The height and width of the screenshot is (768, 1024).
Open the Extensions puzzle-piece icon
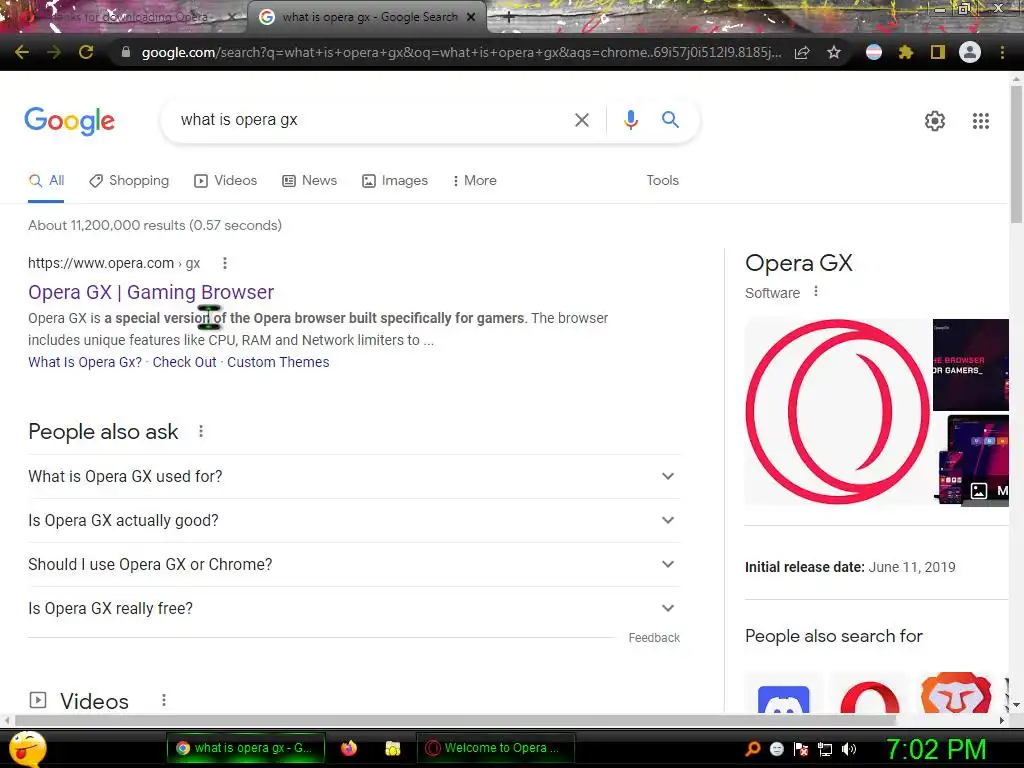(x=906, y=52)
